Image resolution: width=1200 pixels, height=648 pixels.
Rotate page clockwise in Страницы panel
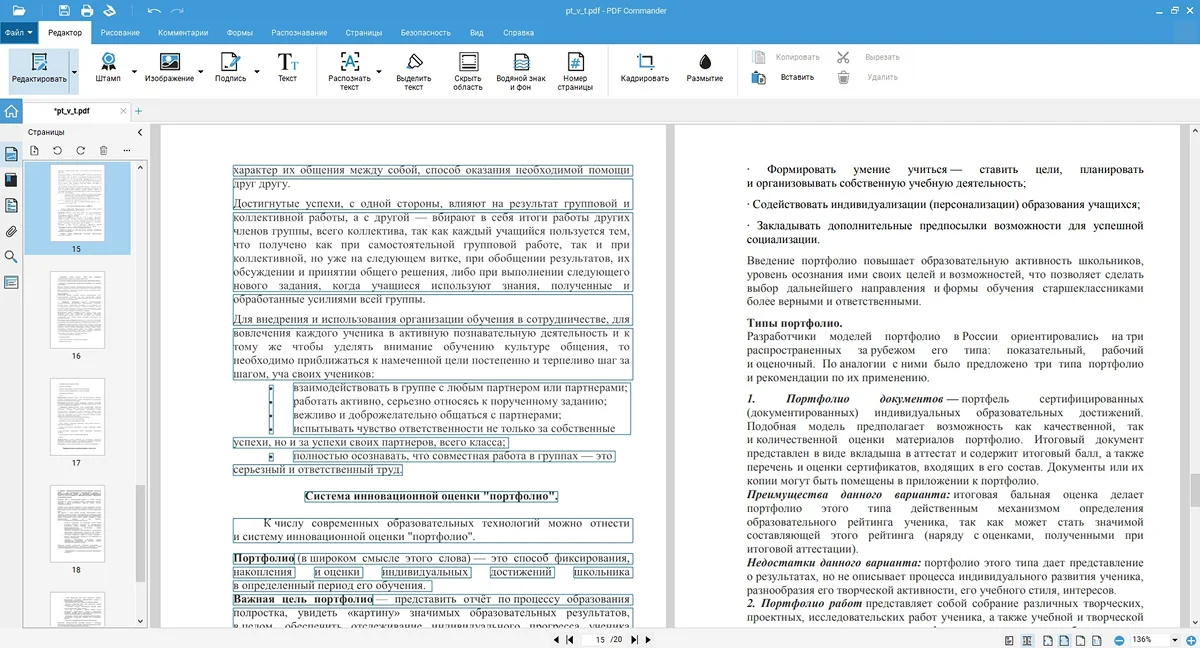coord(81,150)
